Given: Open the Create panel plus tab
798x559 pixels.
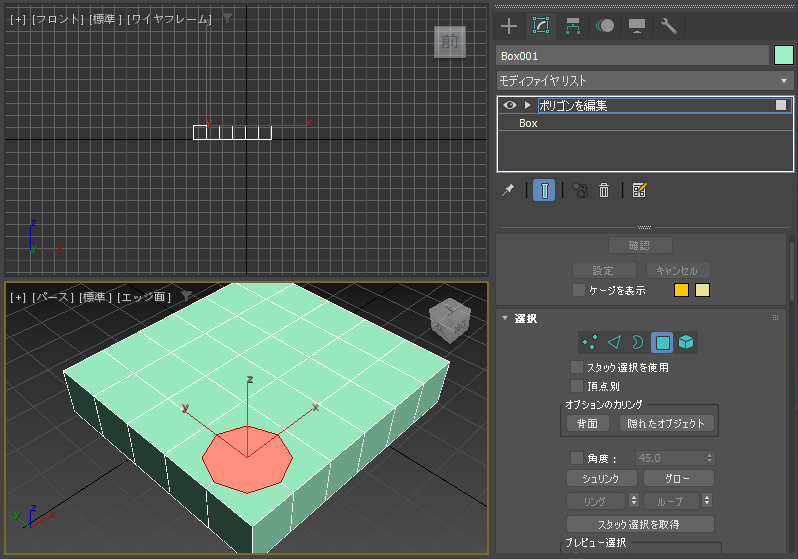Looking at the screenshot, I should pyautogui.click(x=508, y=25).
